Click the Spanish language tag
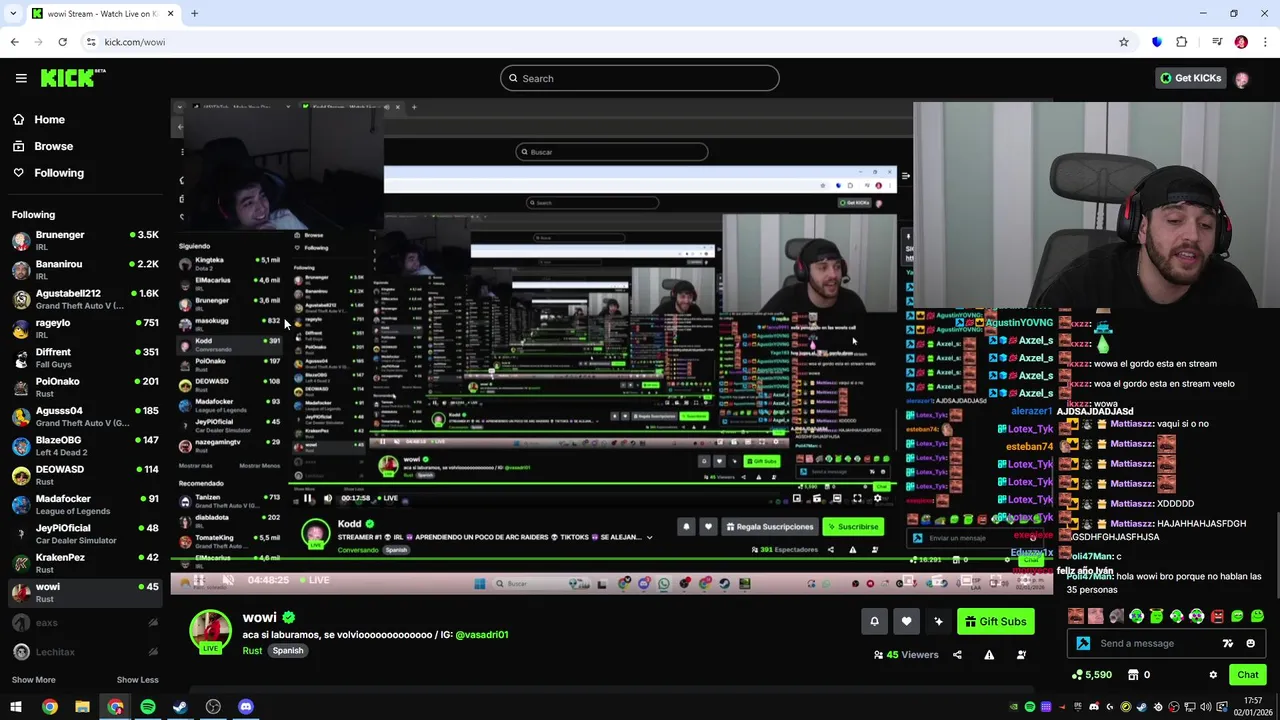1280x720 pixels. pos(288,651)
